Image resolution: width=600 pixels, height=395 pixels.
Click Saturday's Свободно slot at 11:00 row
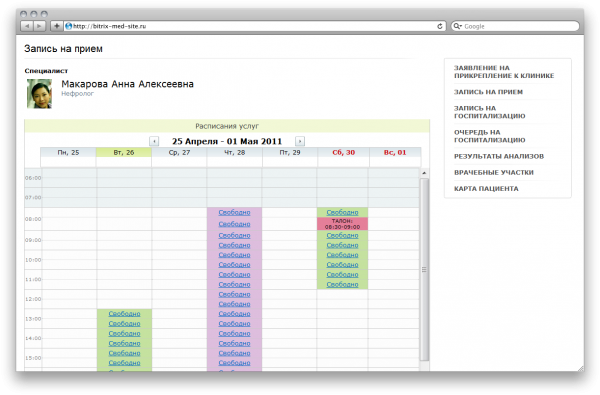coord(342,274)
